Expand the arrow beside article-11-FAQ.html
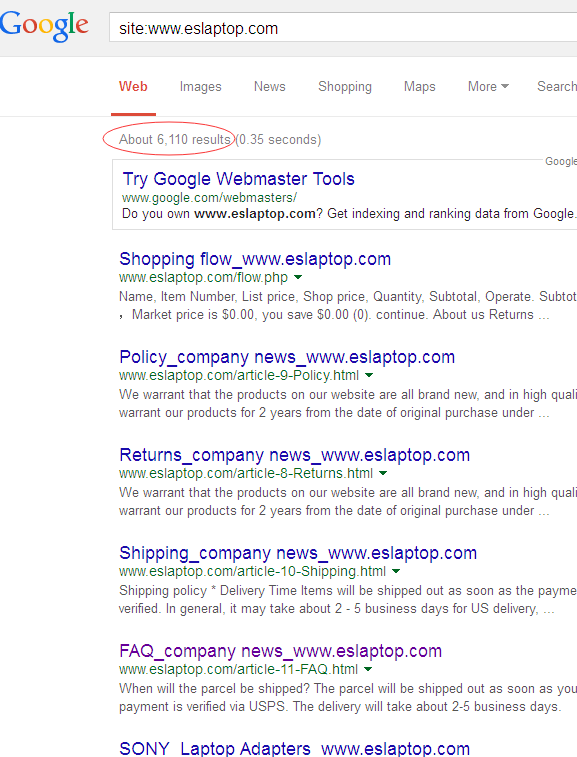 [368, 669]
